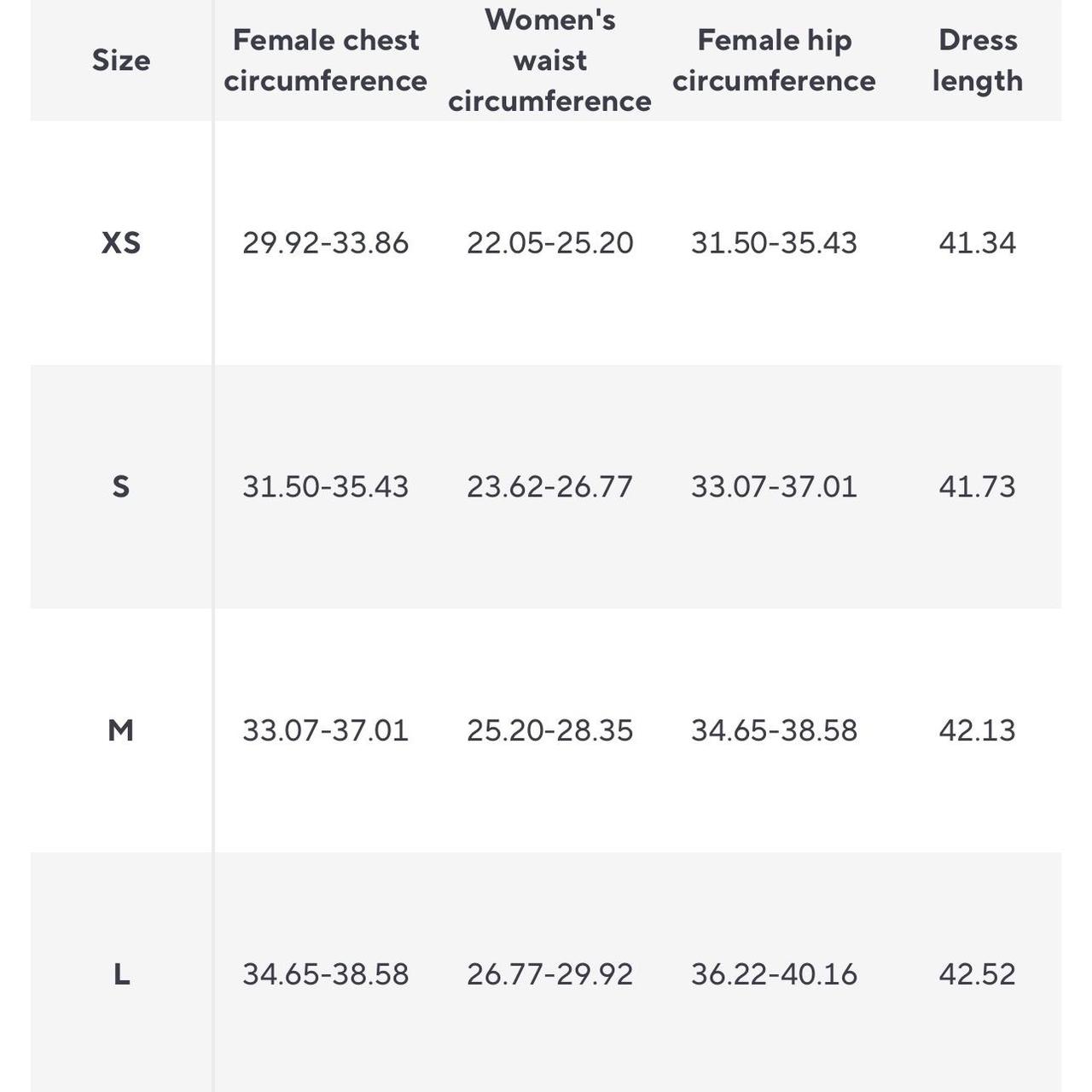
Task: Select the Female chest circumference header
Action: click(325, 61)
